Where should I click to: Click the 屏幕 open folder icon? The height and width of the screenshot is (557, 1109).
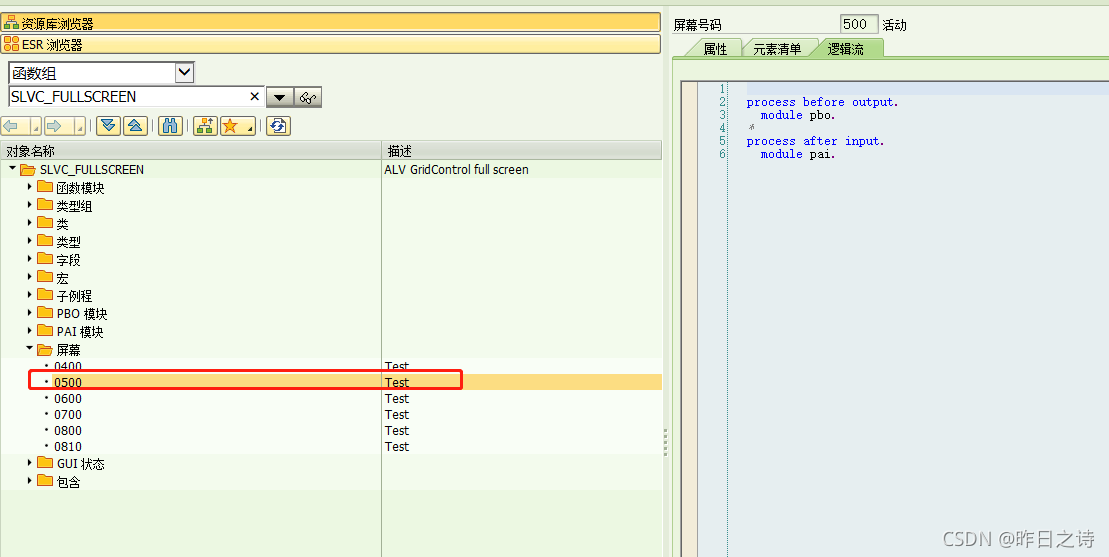tap(45, 349)
